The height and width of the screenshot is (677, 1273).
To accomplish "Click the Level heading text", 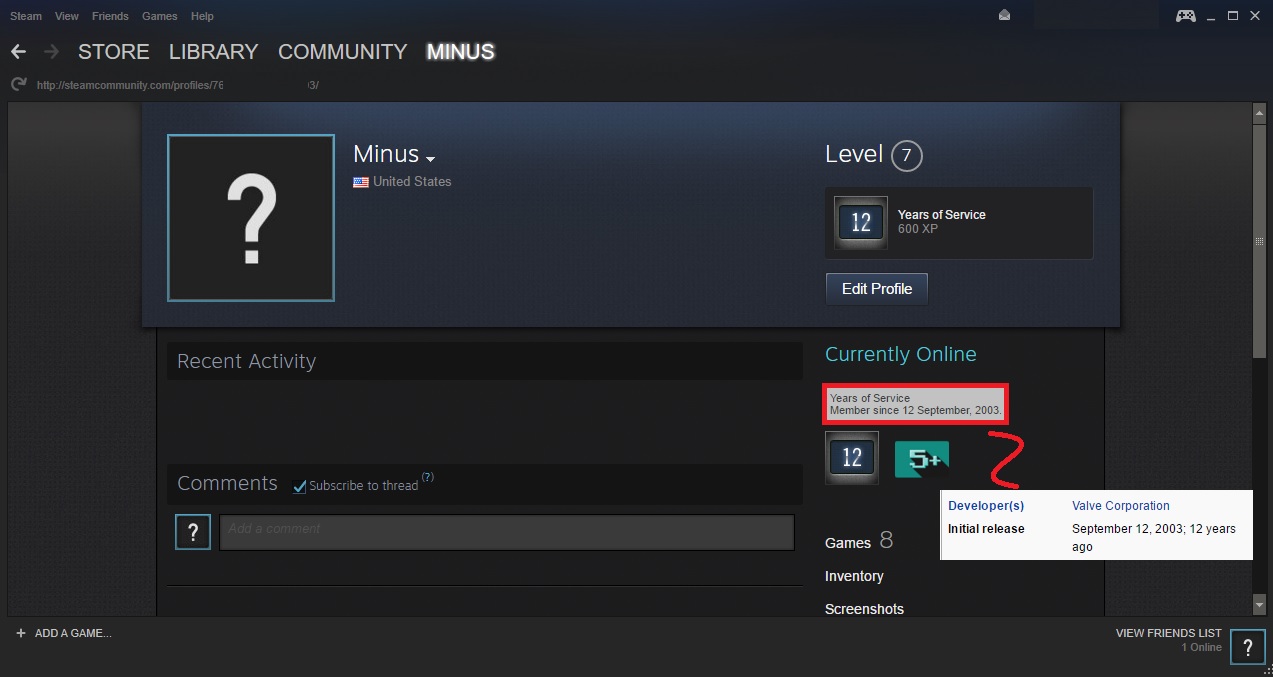I will tap(854, 155).
